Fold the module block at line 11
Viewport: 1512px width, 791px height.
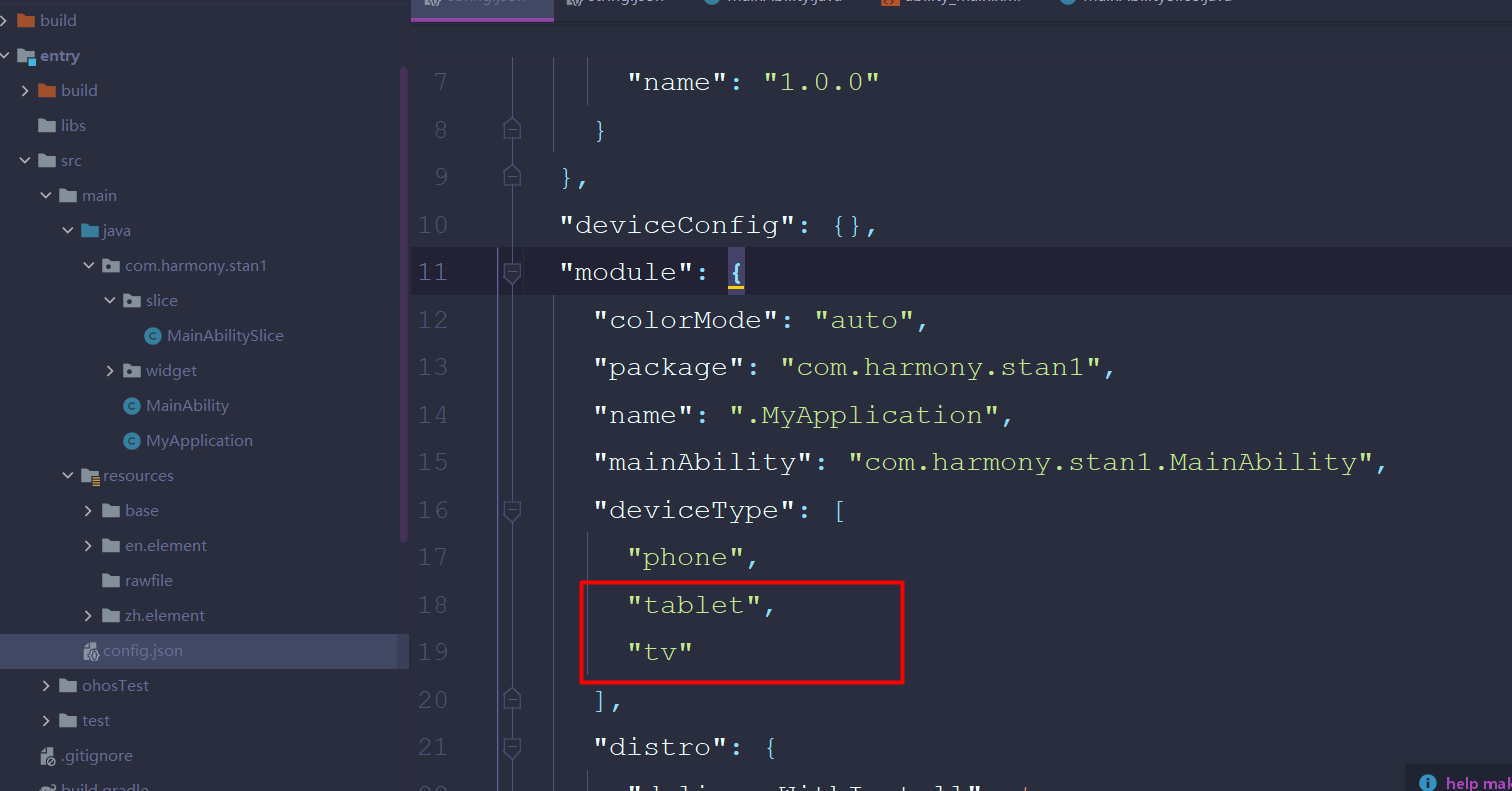pyautogui.click(x=512, y=272)
